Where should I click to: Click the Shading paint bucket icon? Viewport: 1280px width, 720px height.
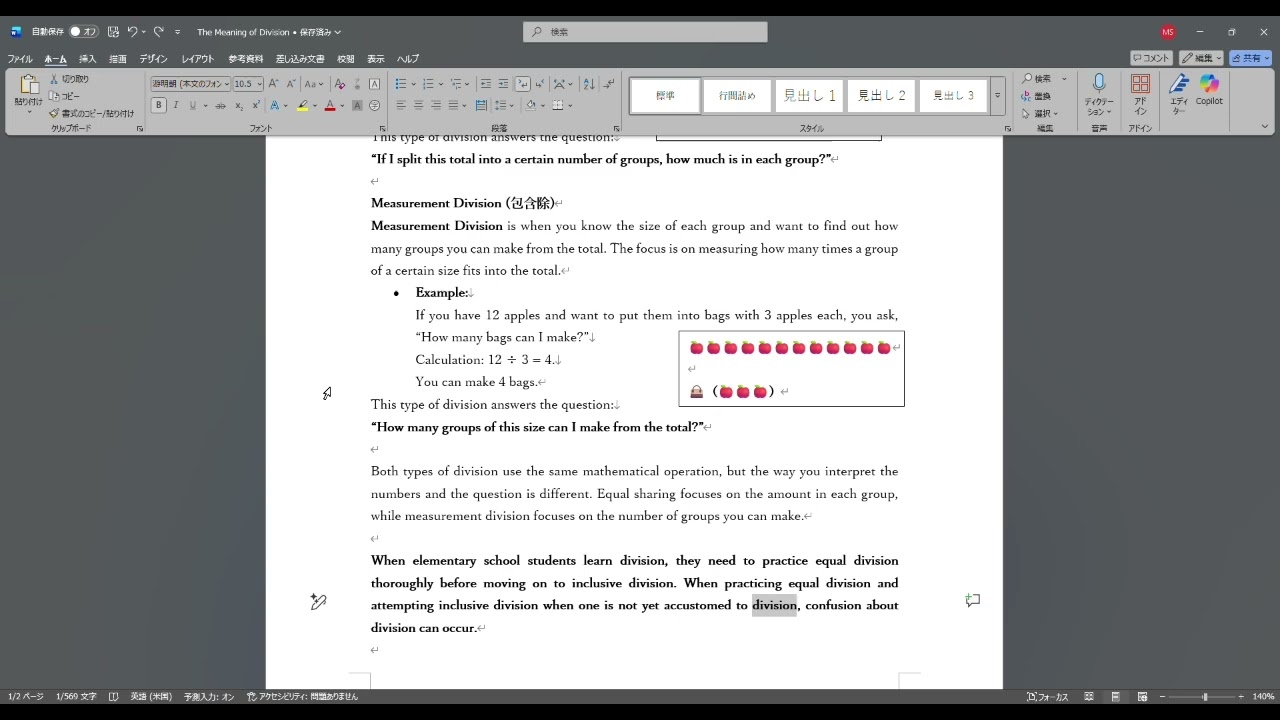[531, 105]
